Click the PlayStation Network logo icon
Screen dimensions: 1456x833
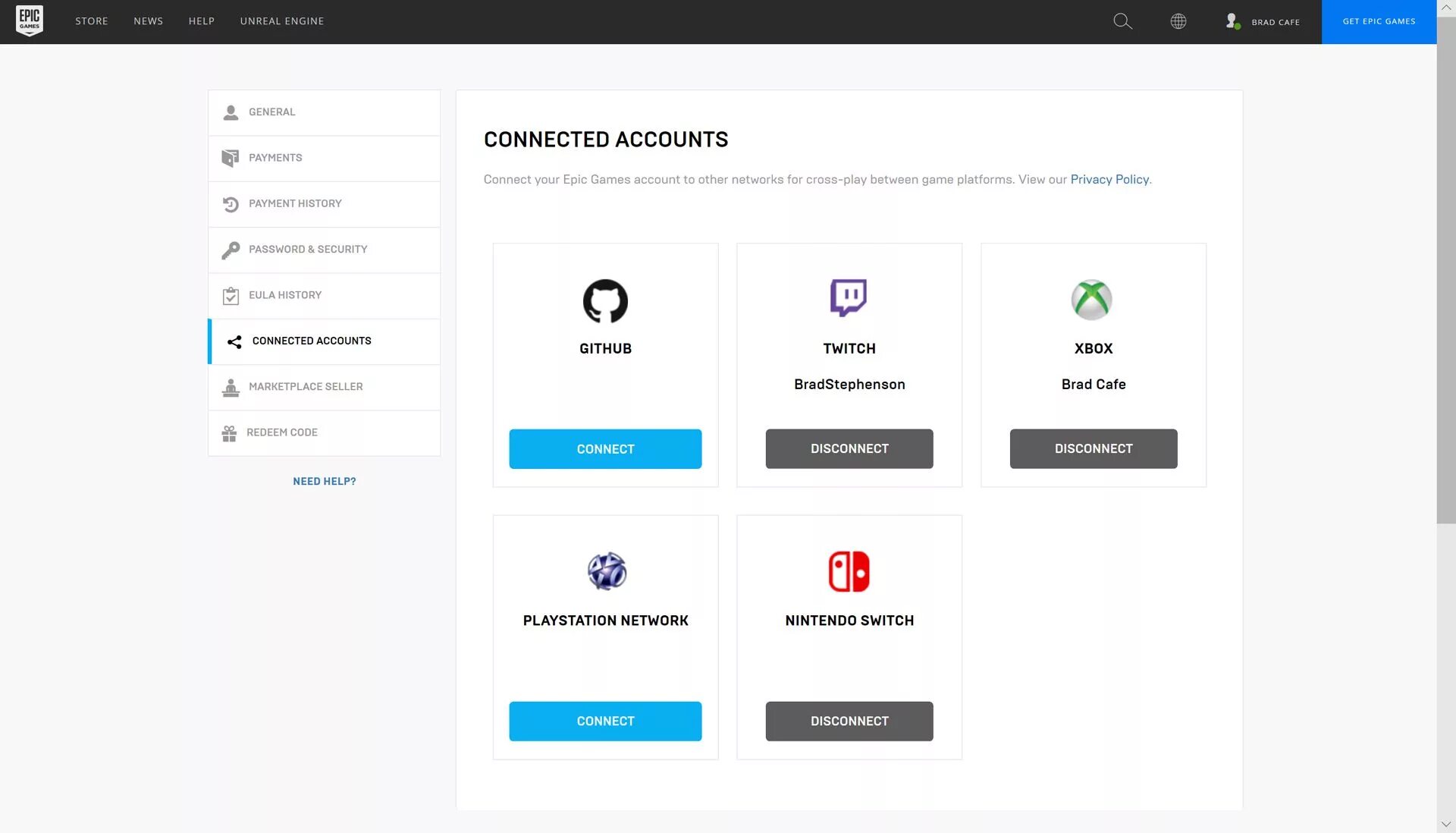coord(605,570)
